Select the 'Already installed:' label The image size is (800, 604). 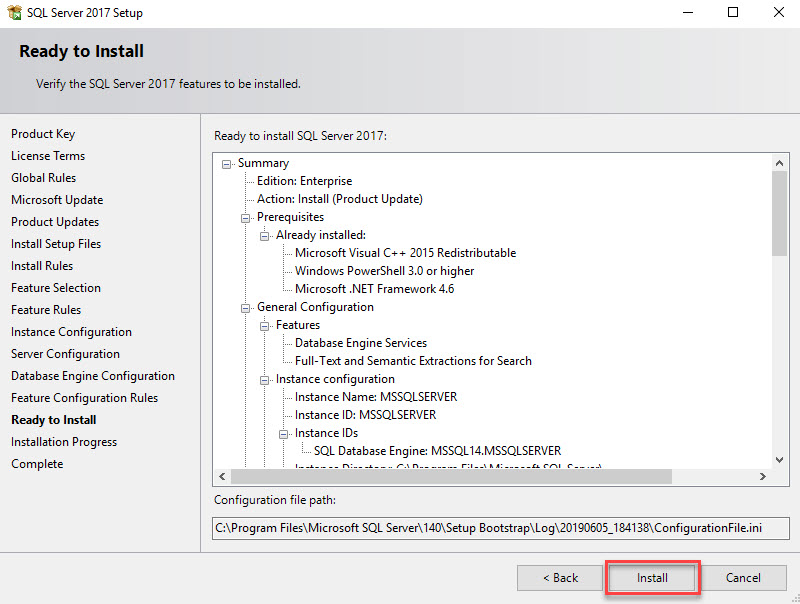tap(321, 235)
